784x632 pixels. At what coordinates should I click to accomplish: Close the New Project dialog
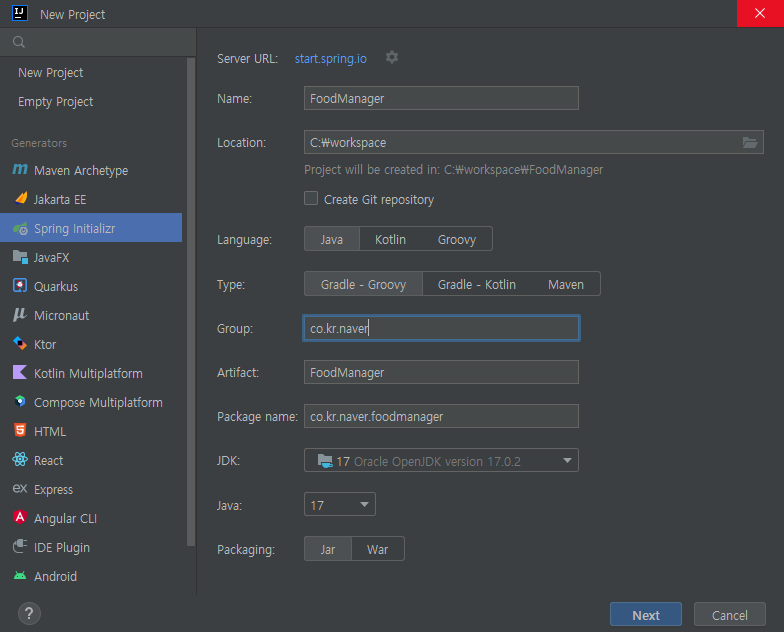click(760, 13)
